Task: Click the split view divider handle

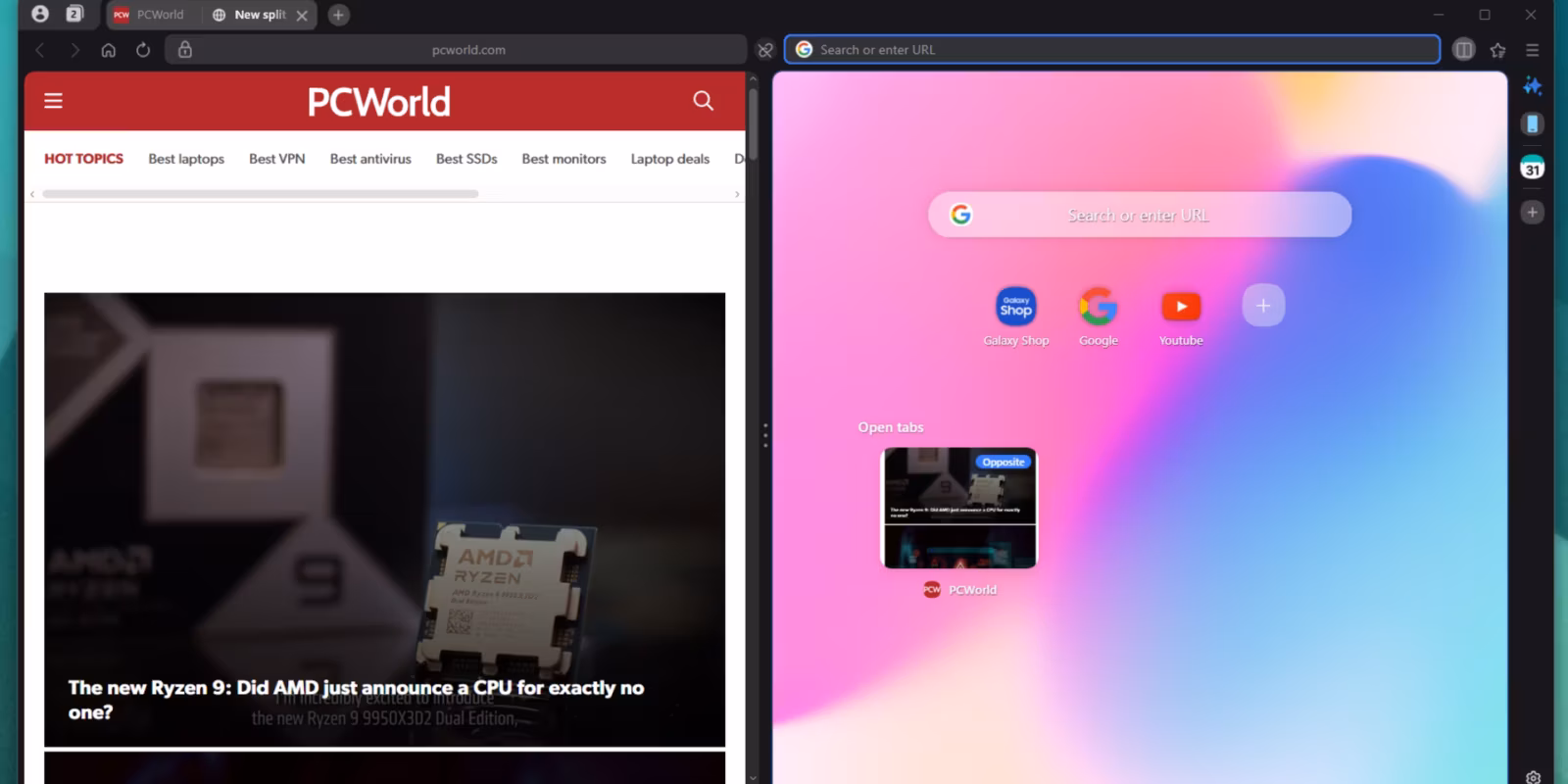Action: 765,435
